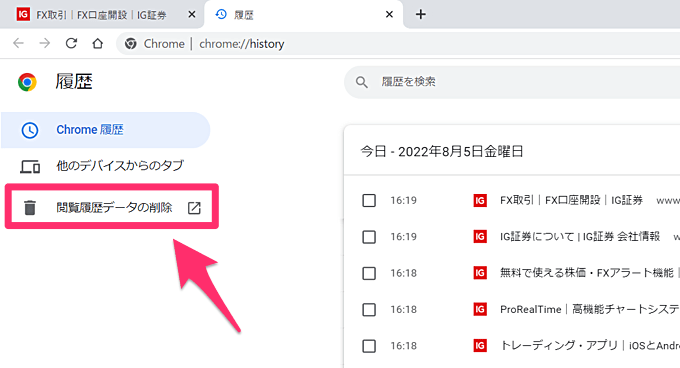Go forward with the browser forward arrow
The height and width of the screenshot is (368, 680).
(45, 43)
